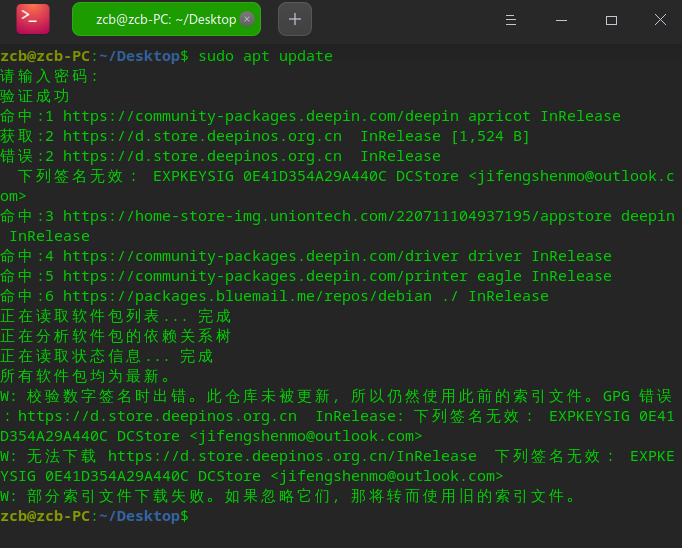Click the typed 'sudo apt update' command text

265,56
